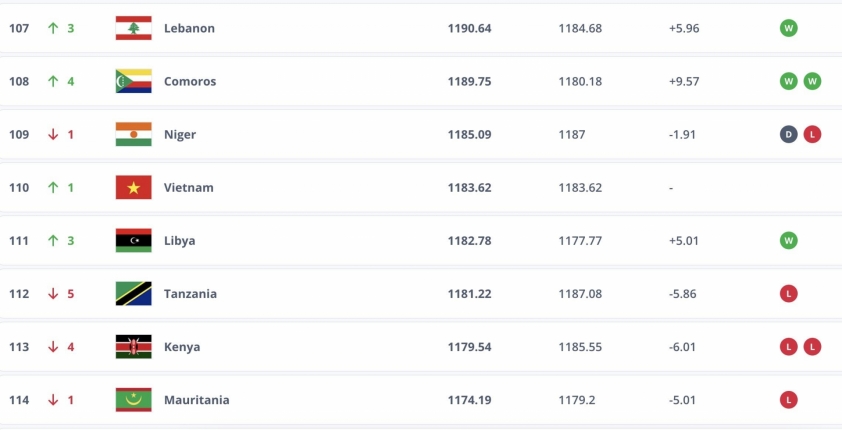This screenshot has width=842, height=430.
Task: Click the Kenya flag icon
Action: pyautogui.click(x=133, y=347)
